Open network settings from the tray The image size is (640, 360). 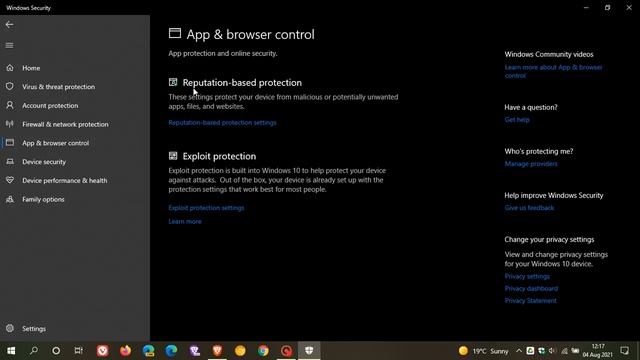(564, 351)
